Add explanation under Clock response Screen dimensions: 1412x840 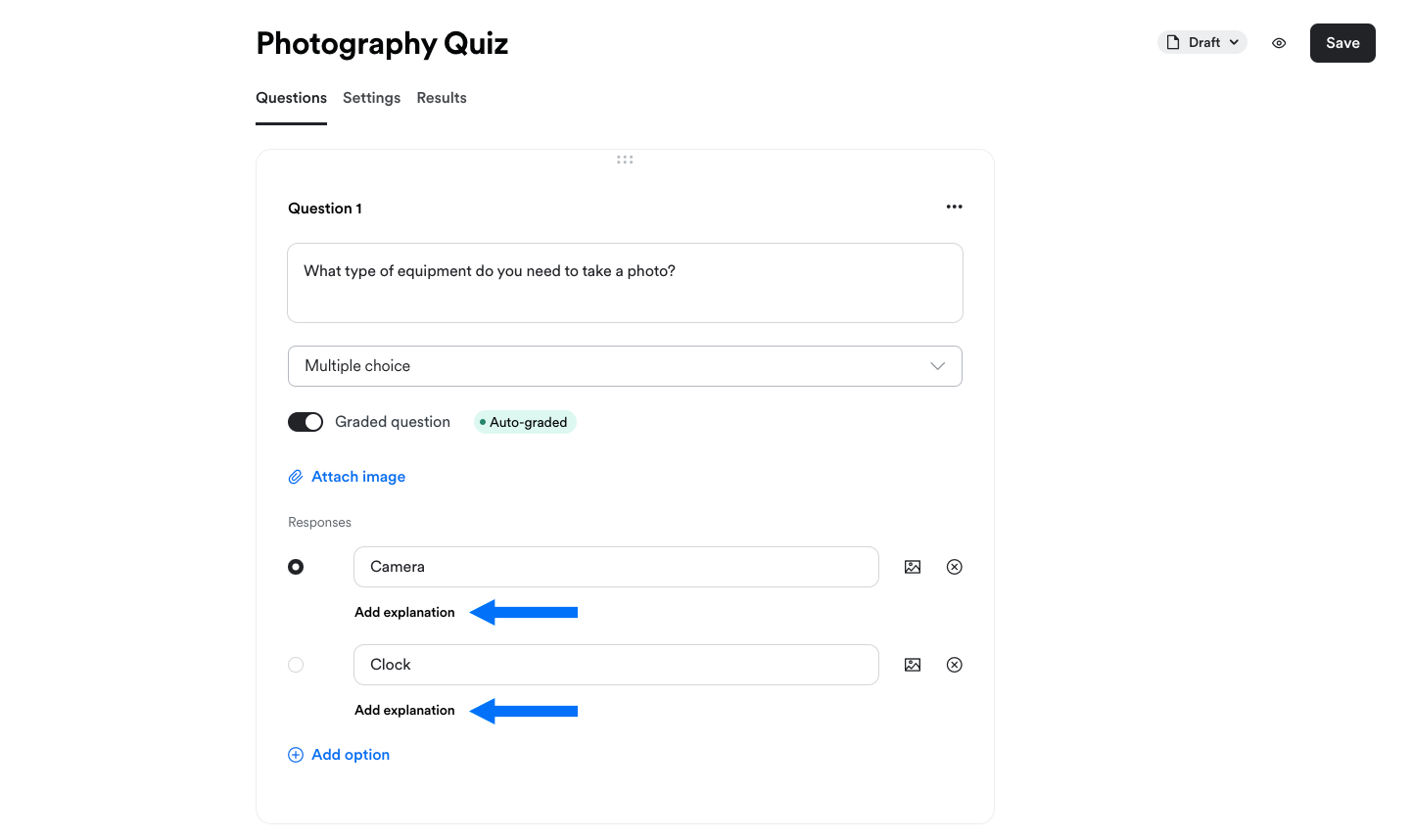pyautogui.click(x=404, y=710)
